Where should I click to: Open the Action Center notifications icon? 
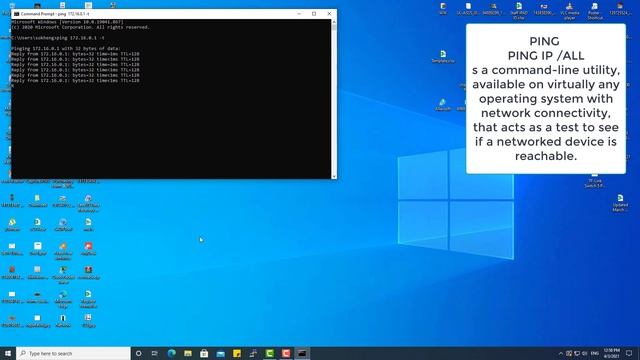click(629, 353)
